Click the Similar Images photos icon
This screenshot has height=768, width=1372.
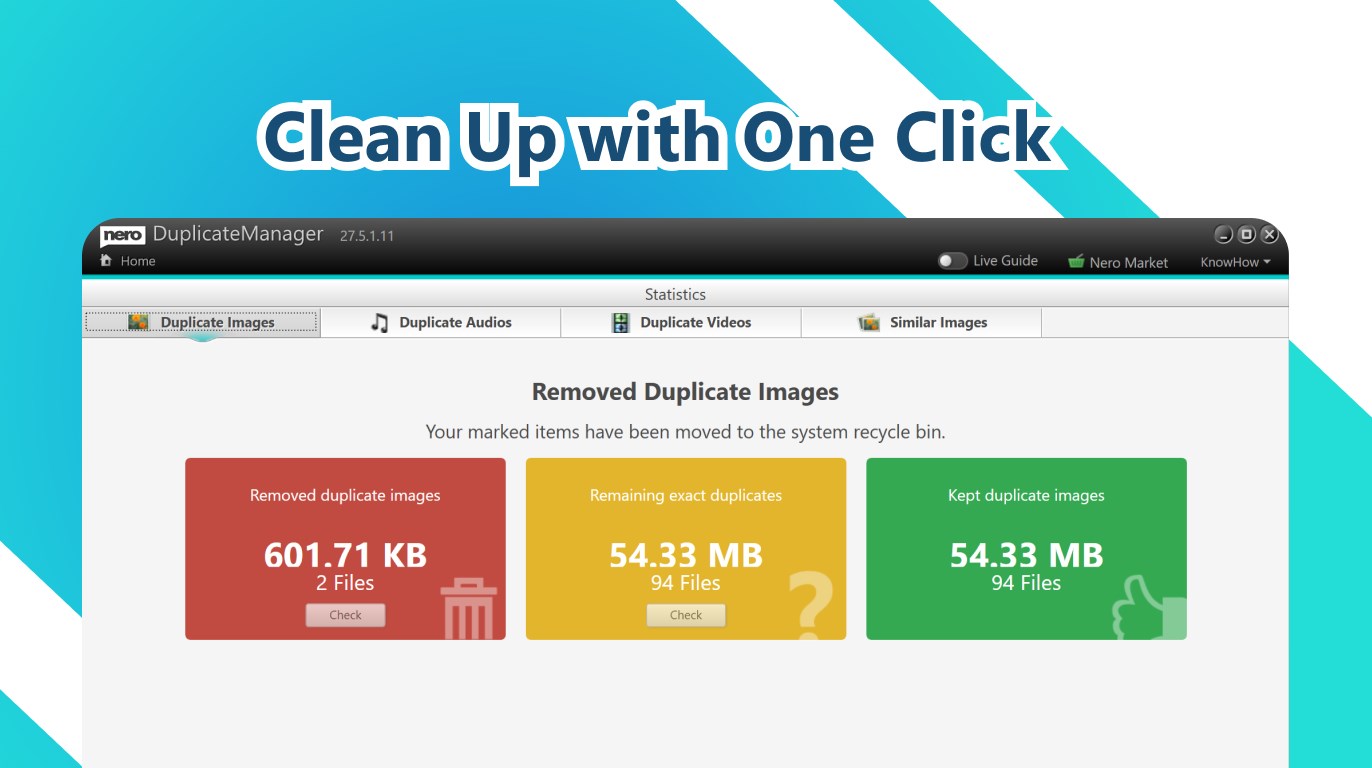(869, 322)
